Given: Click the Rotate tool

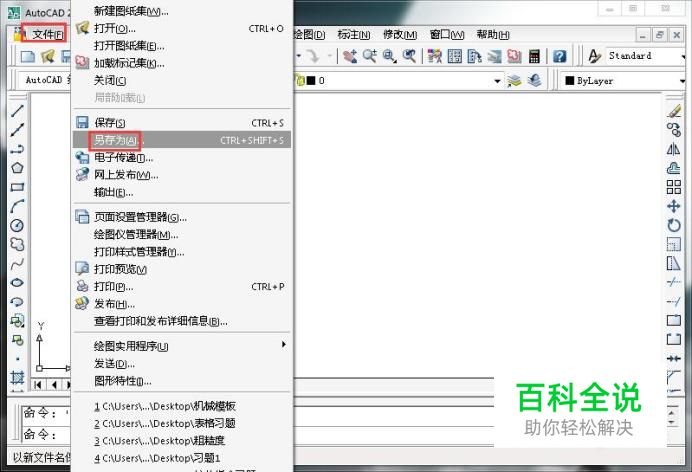Looking at the screenshot, I should pyautogui.click(x=674, y=225).
